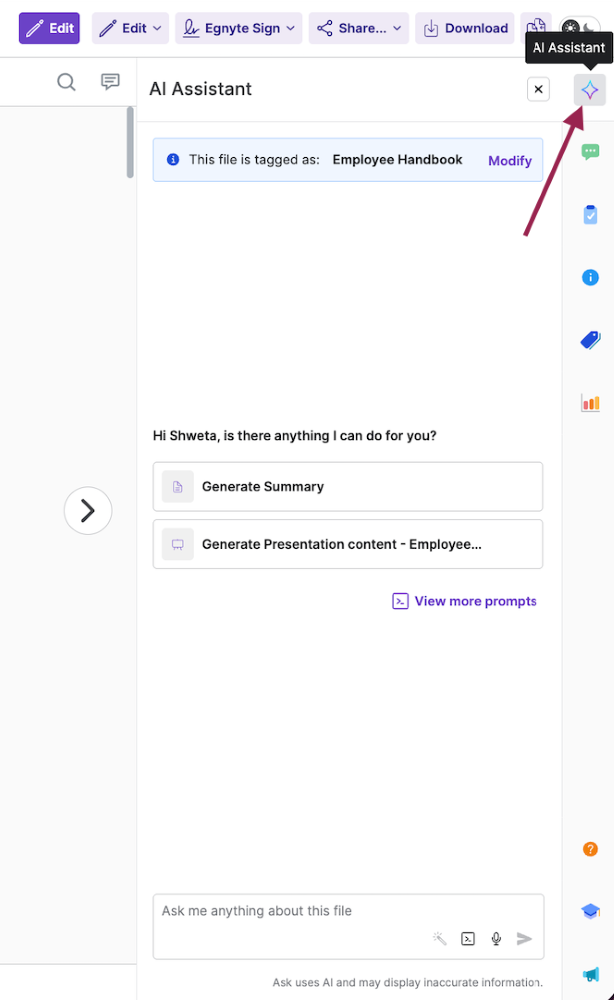
Task: Select Generate Presentation content prompt
Action: click(347, 544)
